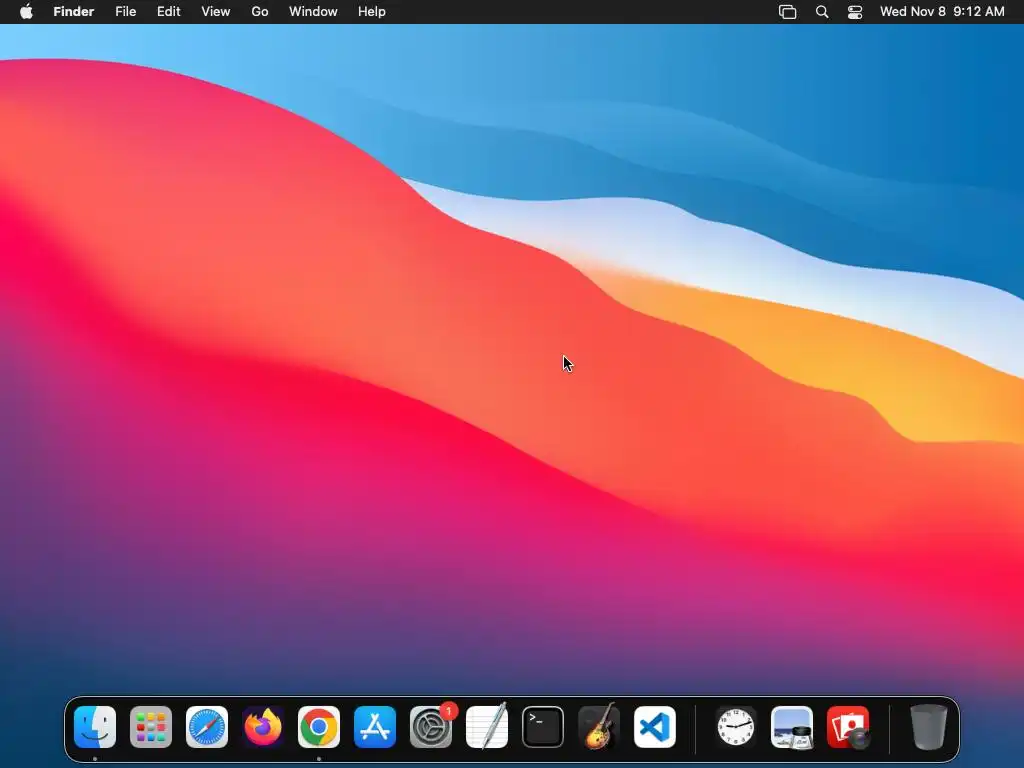Click the date and time display
1024x768 pixels.
[x=942, y=12]
